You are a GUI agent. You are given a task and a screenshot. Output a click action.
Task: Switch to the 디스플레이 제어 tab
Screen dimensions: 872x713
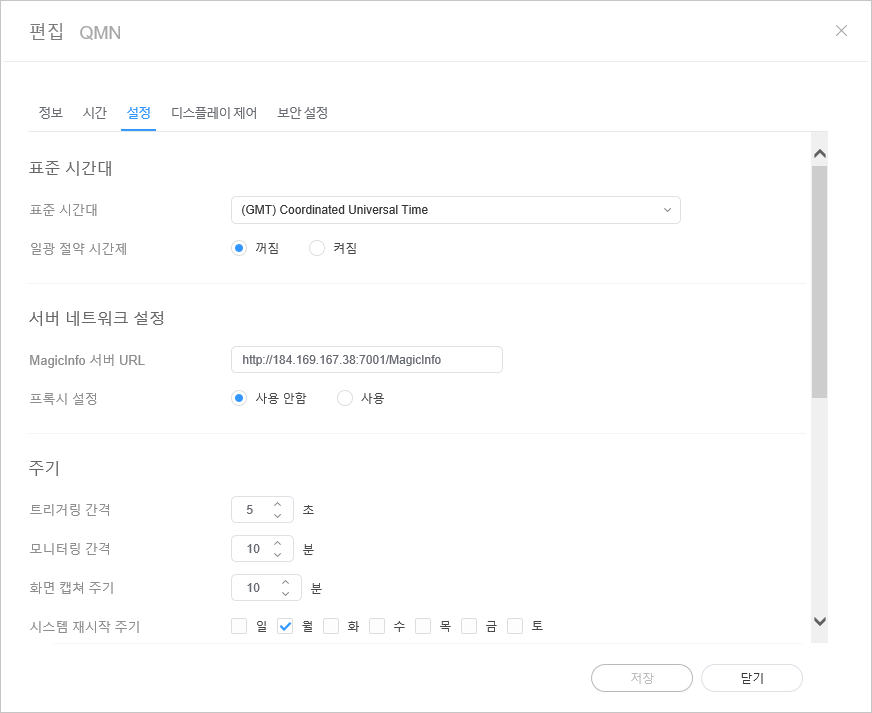214,113
